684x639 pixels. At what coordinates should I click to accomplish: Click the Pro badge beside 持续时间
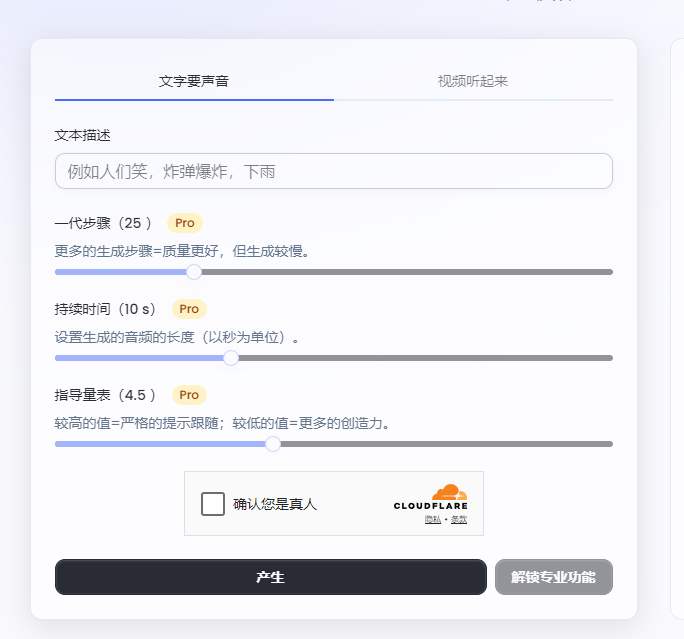click(x=189, y=309)
